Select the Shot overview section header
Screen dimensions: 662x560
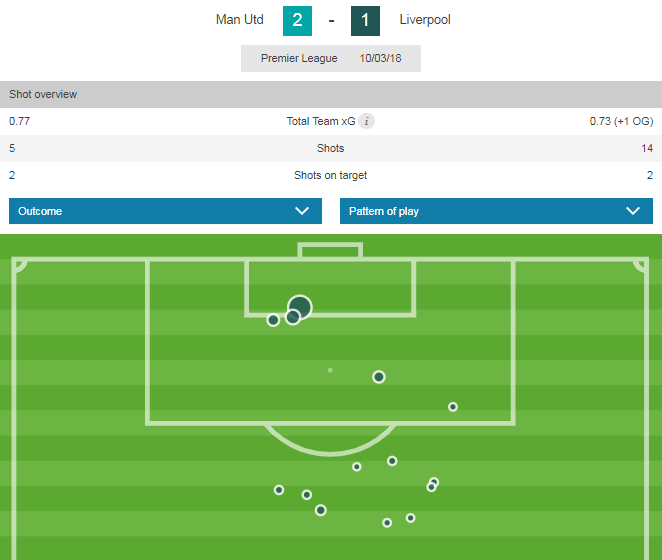click(43, 94)
